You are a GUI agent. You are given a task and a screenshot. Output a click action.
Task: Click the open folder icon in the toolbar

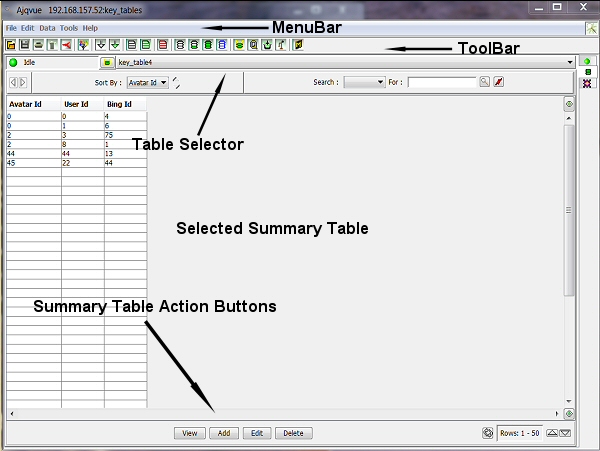click(x=11, y=45)
